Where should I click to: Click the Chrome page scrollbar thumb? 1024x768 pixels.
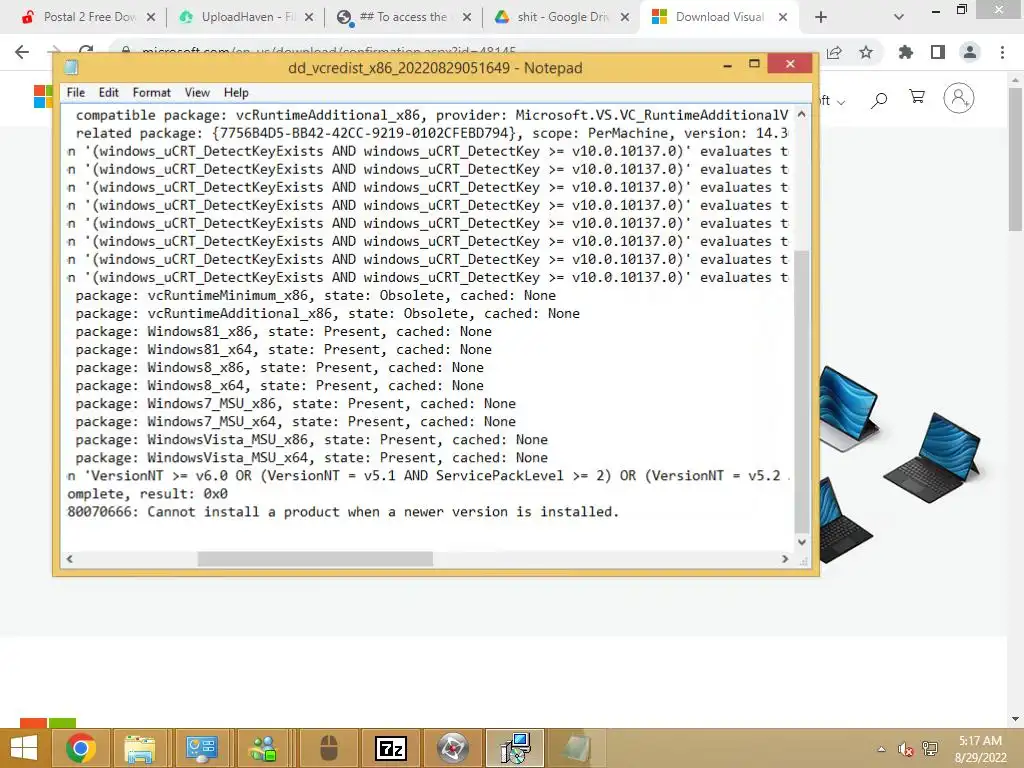pos(1015,159)
